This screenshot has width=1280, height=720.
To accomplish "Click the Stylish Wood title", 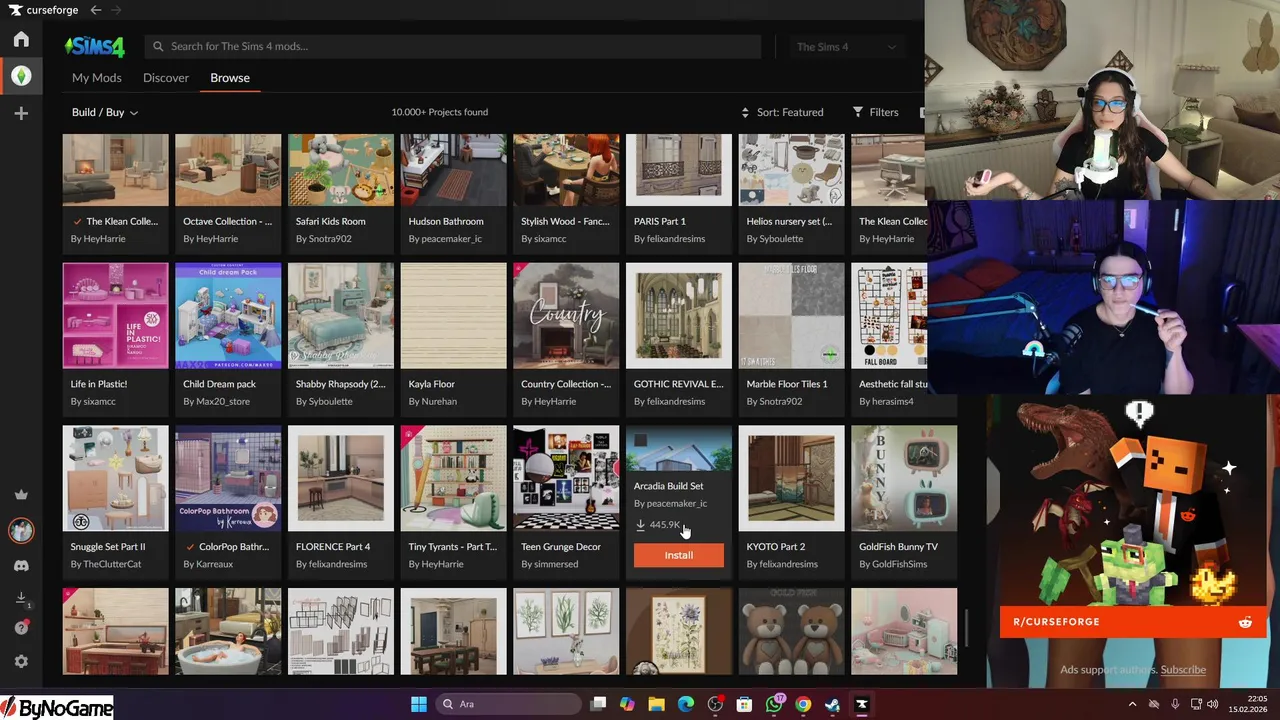I will (x=565, y=221).
